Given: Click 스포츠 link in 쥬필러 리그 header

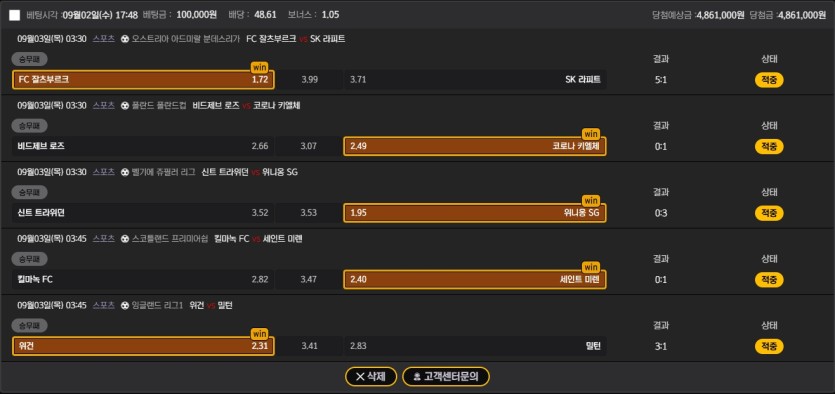Looking at the screenshot, I should [x=104, y=172].
